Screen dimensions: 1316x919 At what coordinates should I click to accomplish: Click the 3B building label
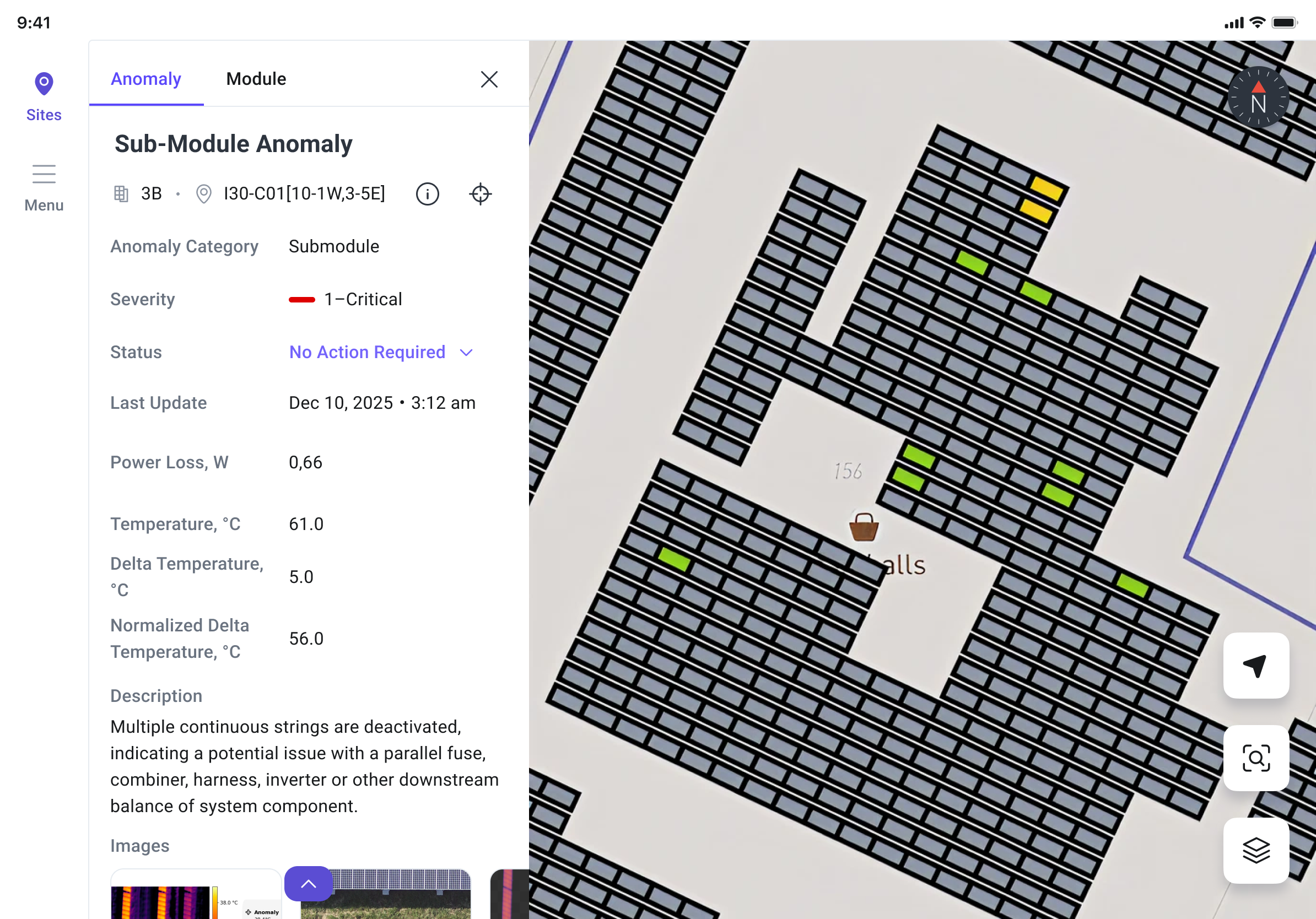click(152, 193)
